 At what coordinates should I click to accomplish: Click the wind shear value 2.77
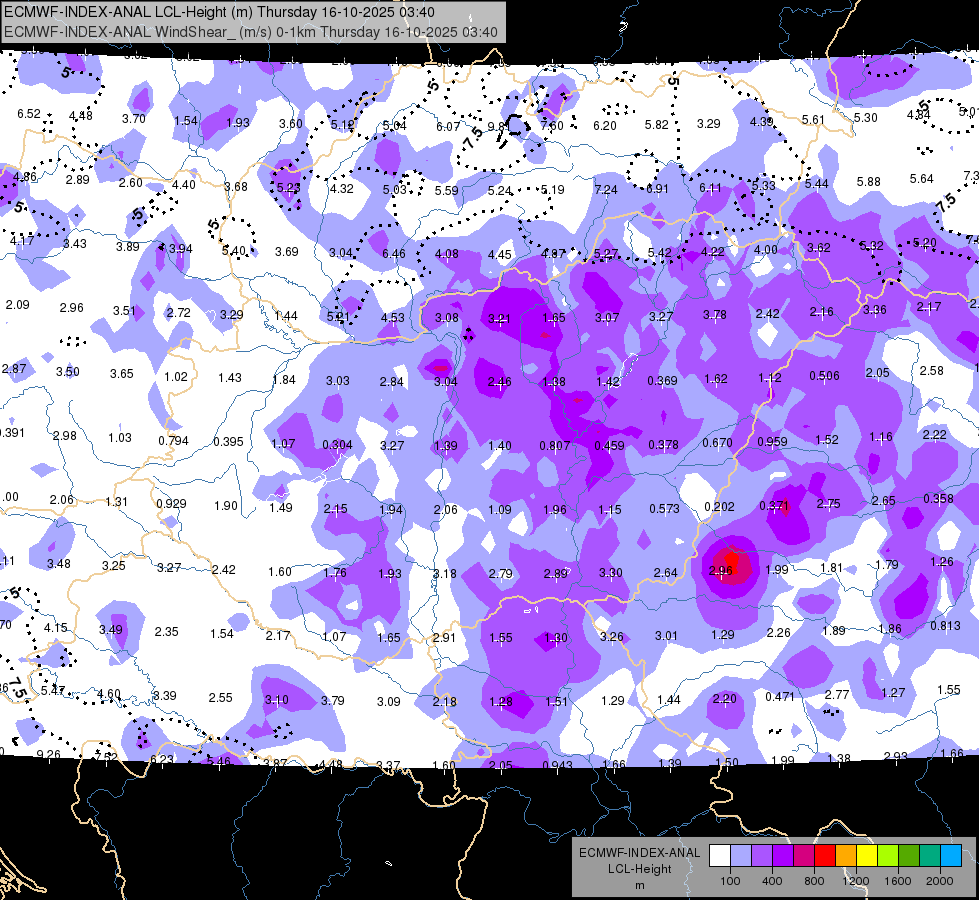click(x=836, y=695)
